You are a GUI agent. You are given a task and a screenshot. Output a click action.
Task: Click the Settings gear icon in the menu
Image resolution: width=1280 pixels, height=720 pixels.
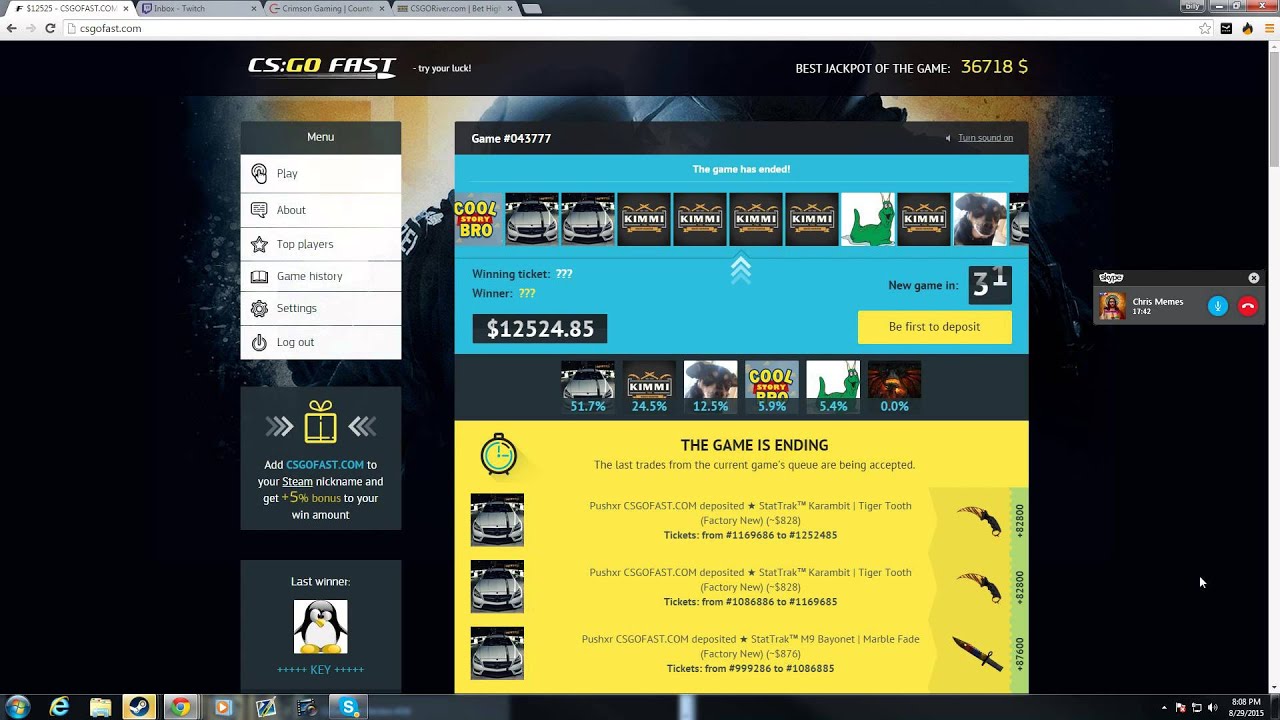pyautogui.click(x=259, y=308)
